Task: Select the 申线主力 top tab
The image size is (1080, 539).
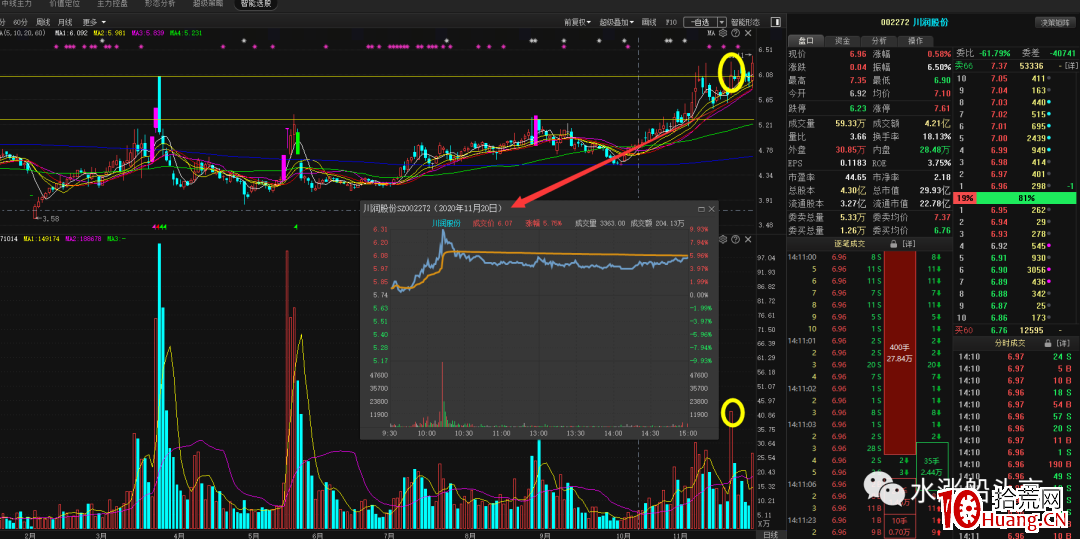Action: (17, 4)
